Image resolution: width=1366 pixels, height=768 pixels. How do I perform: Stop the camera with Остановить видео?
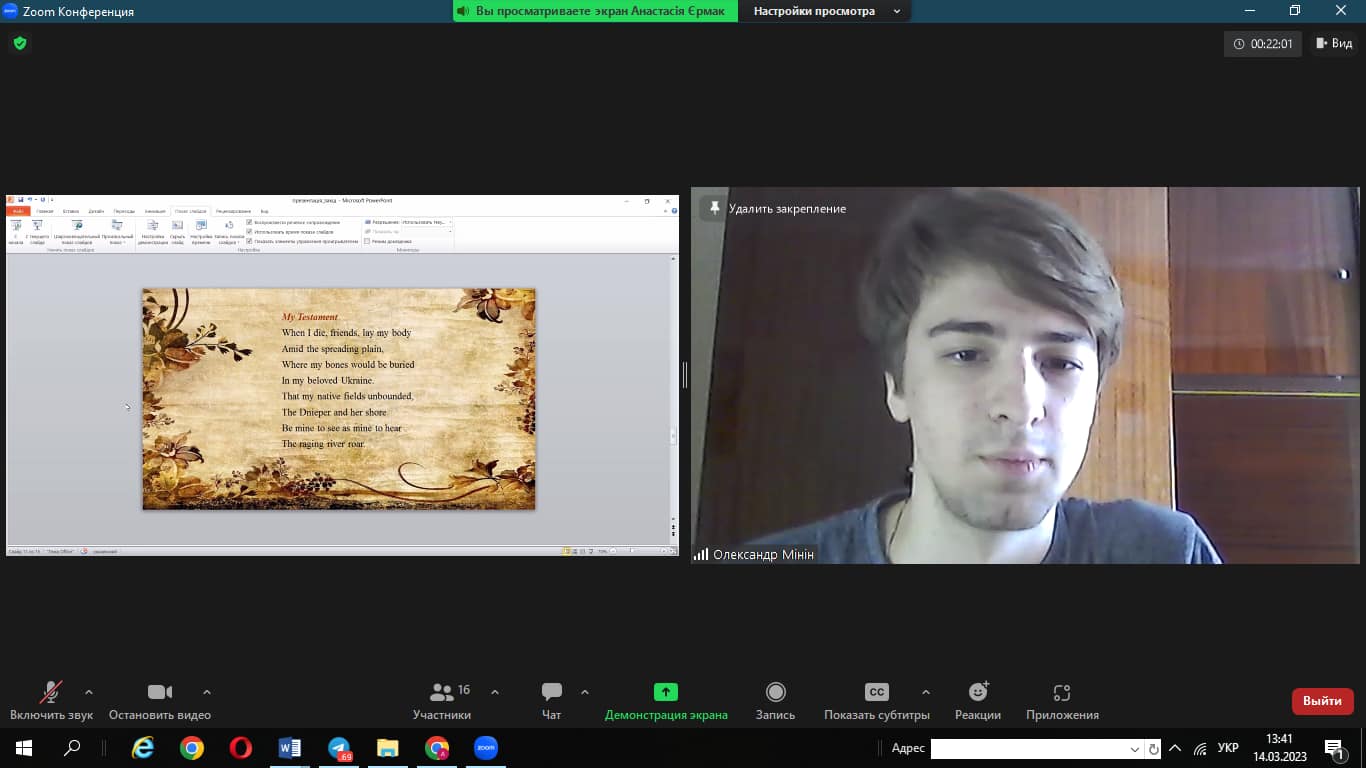click(160, 700)
